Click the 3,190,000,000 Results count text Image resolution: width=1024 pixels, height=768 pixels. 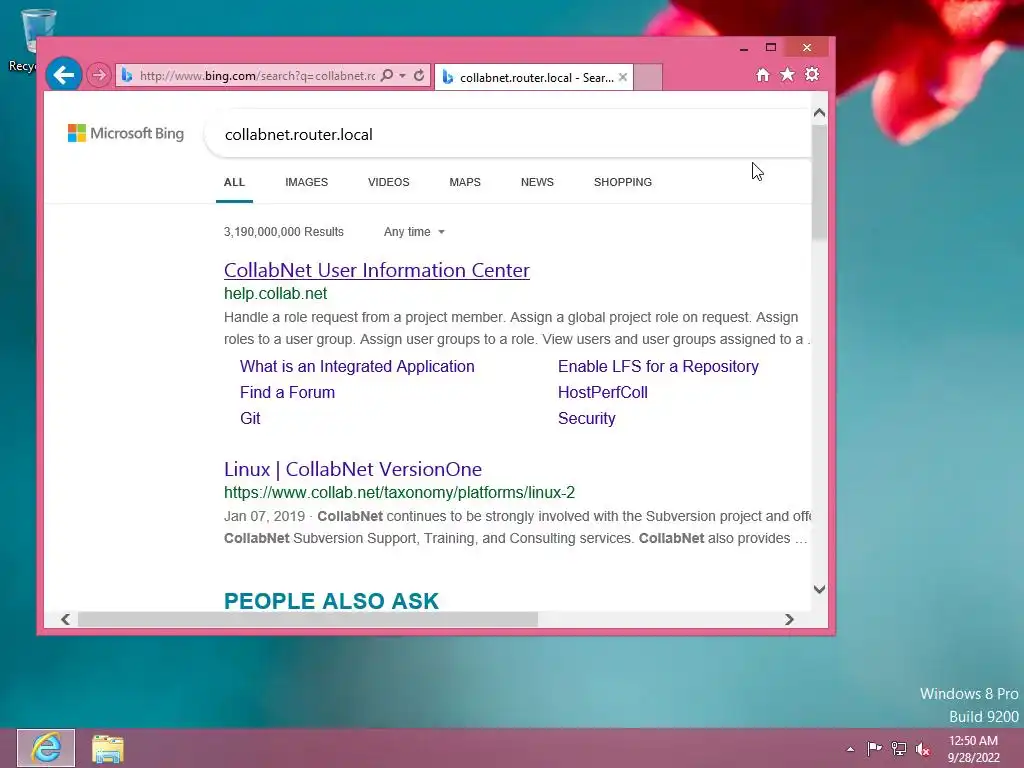pyautogui.click(x=283, y=232)
